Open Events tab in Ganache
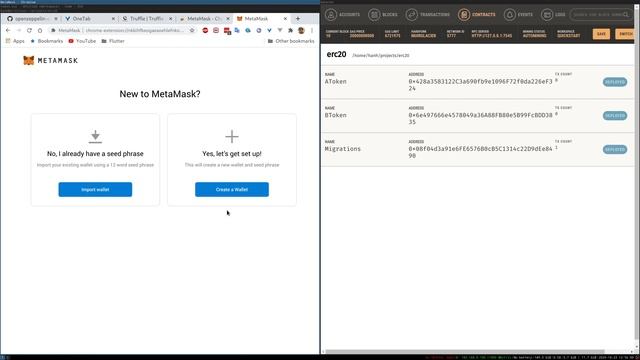 tap(518, 15)
